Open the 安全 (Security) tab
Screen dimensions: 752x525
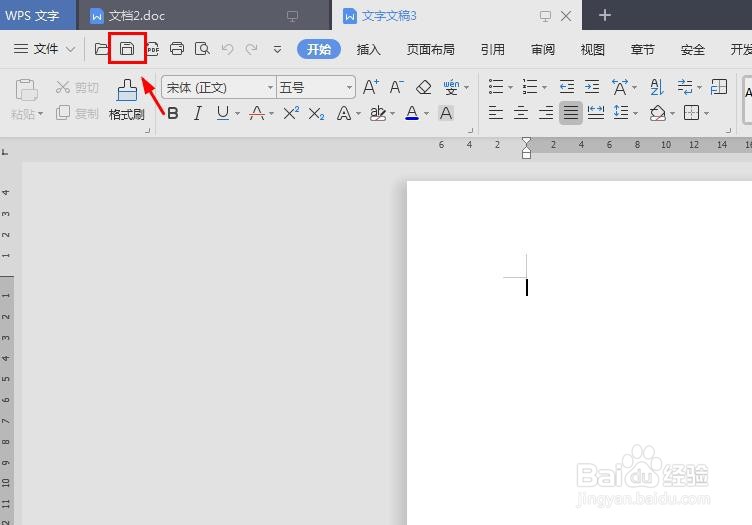(x=693, y=49)
